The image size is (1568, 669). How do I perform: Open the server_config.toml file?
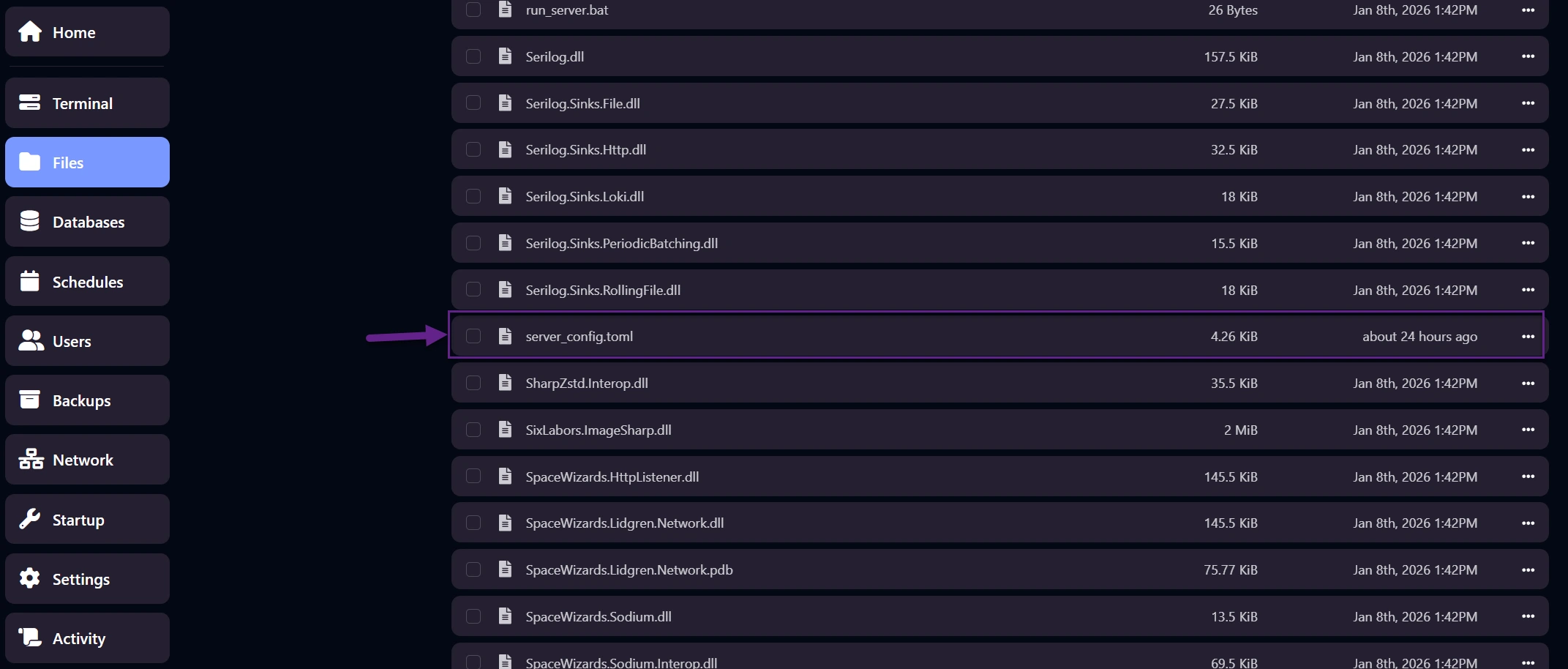tap(579, 337)
